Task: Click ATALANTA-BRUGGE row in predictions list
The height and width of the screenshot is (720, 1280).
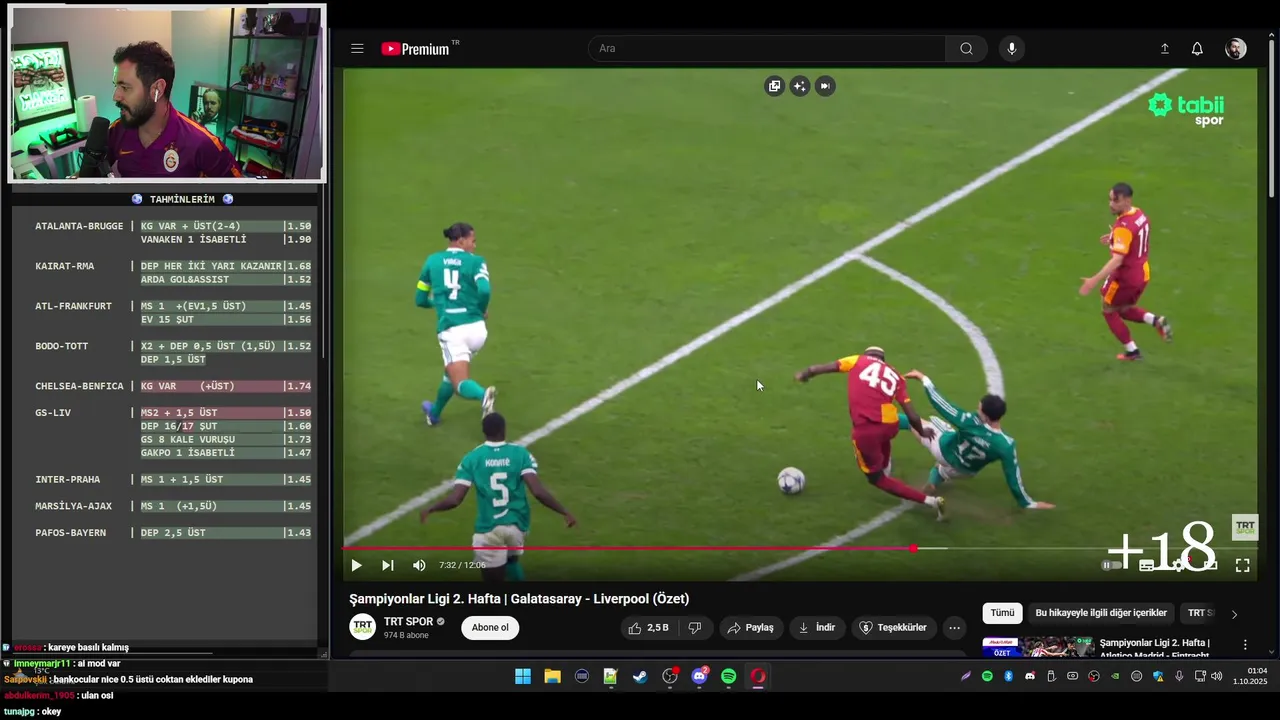Action: click(x=172, y=226)
